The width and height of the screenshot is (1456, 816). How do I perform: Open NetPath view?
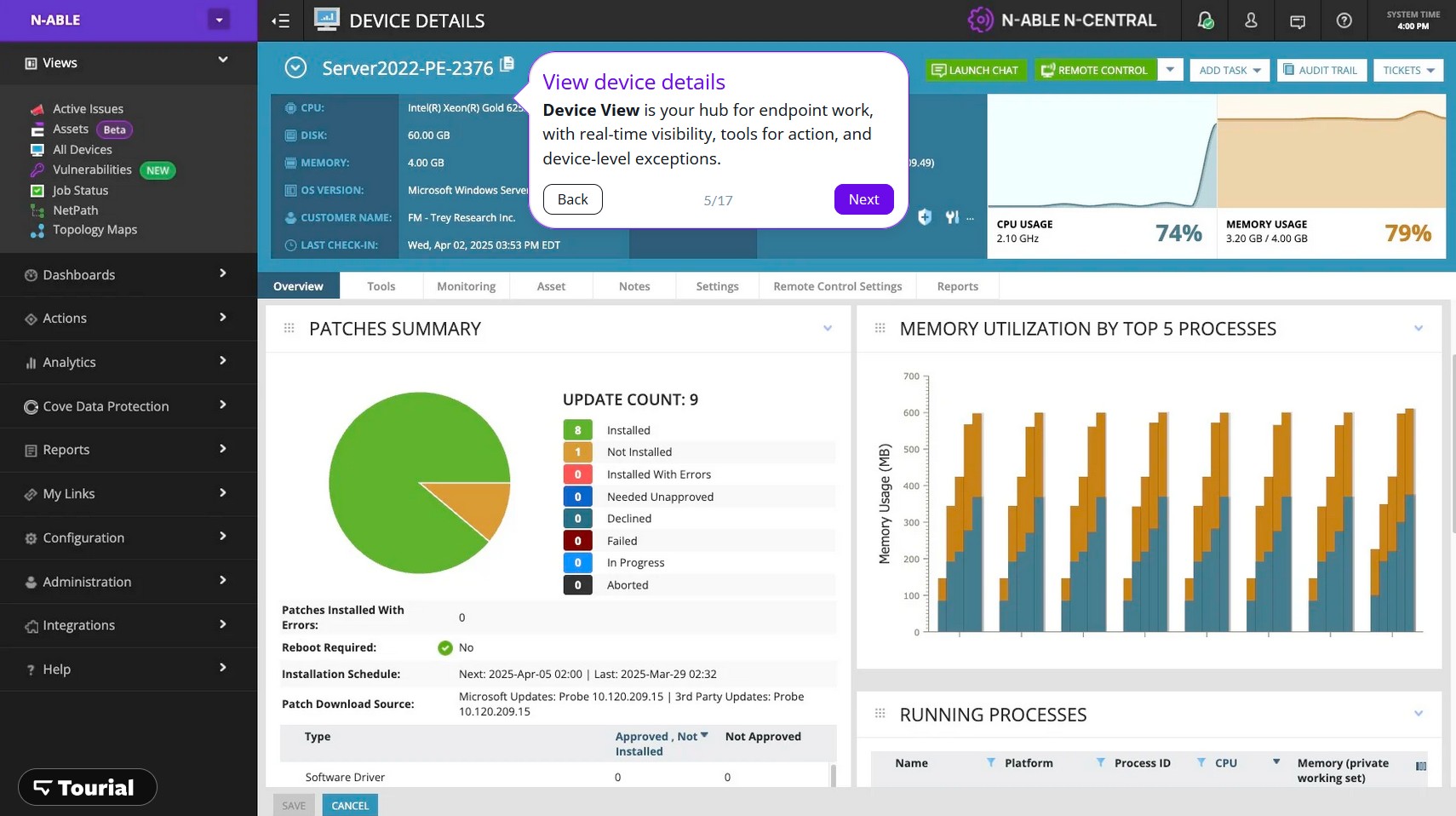pos(75,210)
